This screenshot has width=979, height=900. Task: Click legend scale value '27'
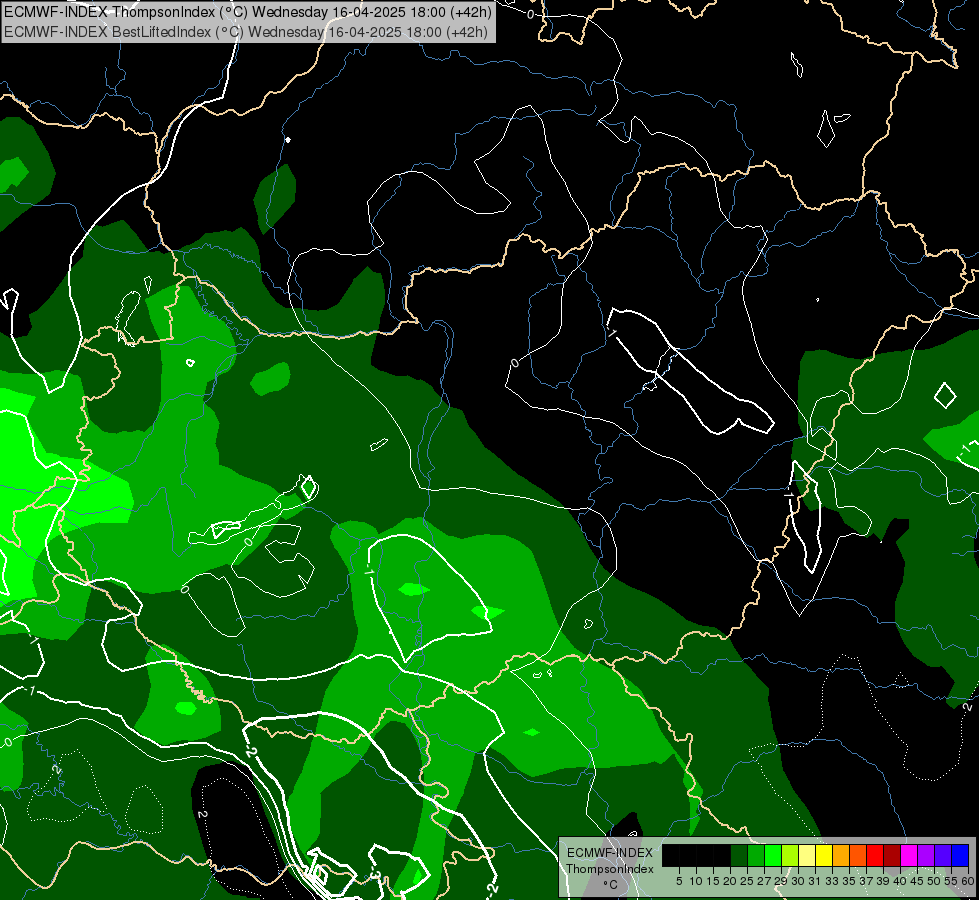point(764,881)
